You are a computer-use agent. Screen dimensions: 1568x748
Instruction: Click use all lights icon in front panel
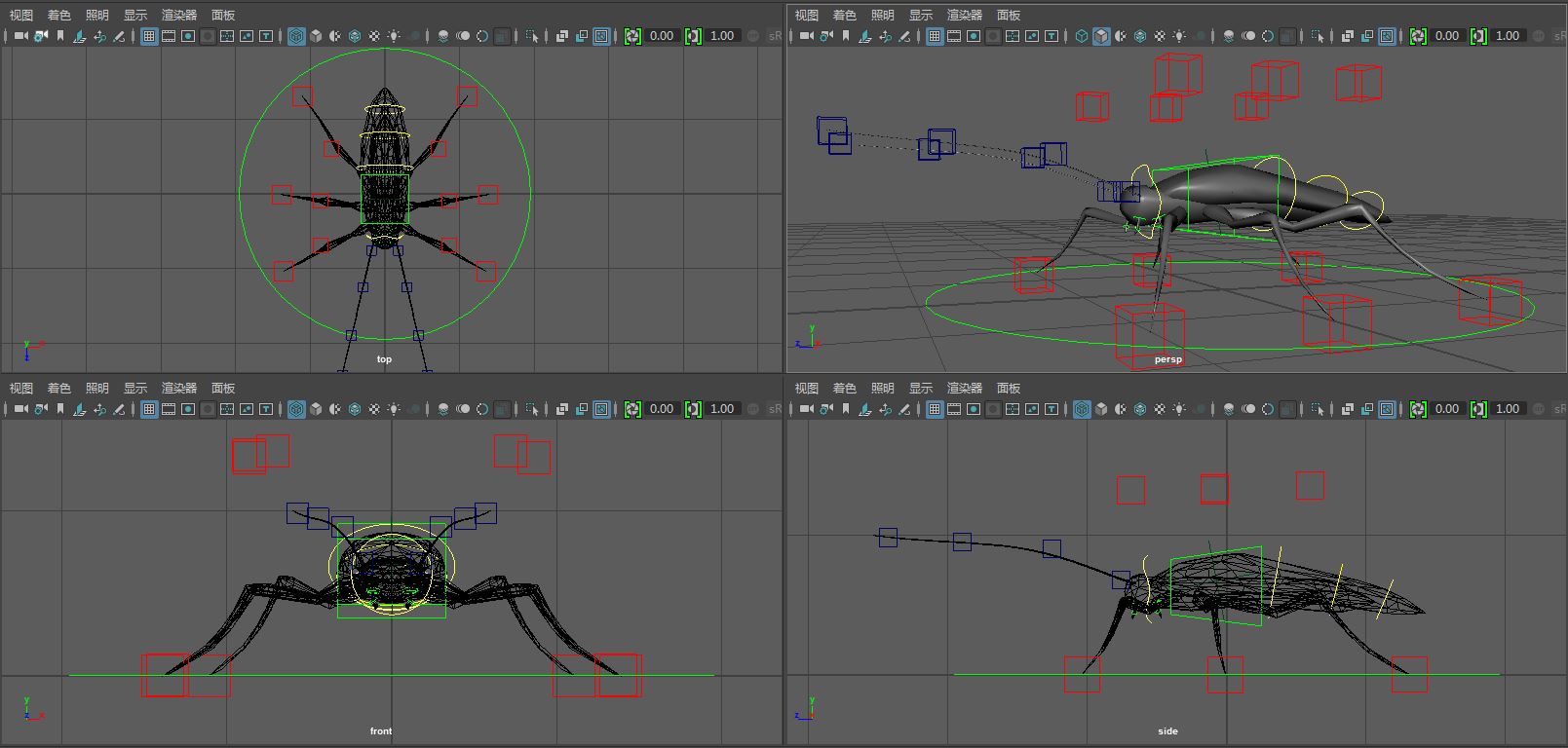(394, 409)
